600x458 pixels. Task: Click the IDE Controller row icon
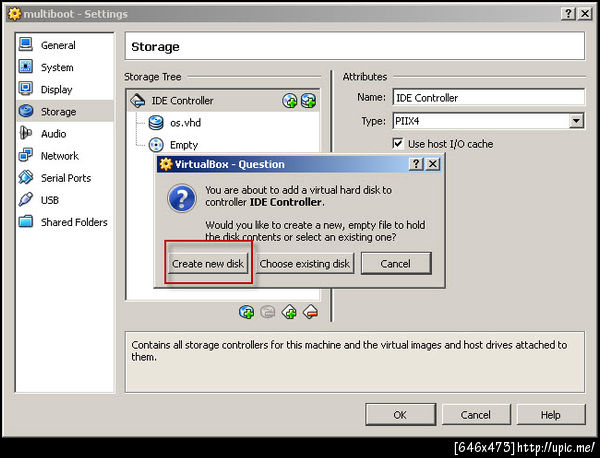138,101
